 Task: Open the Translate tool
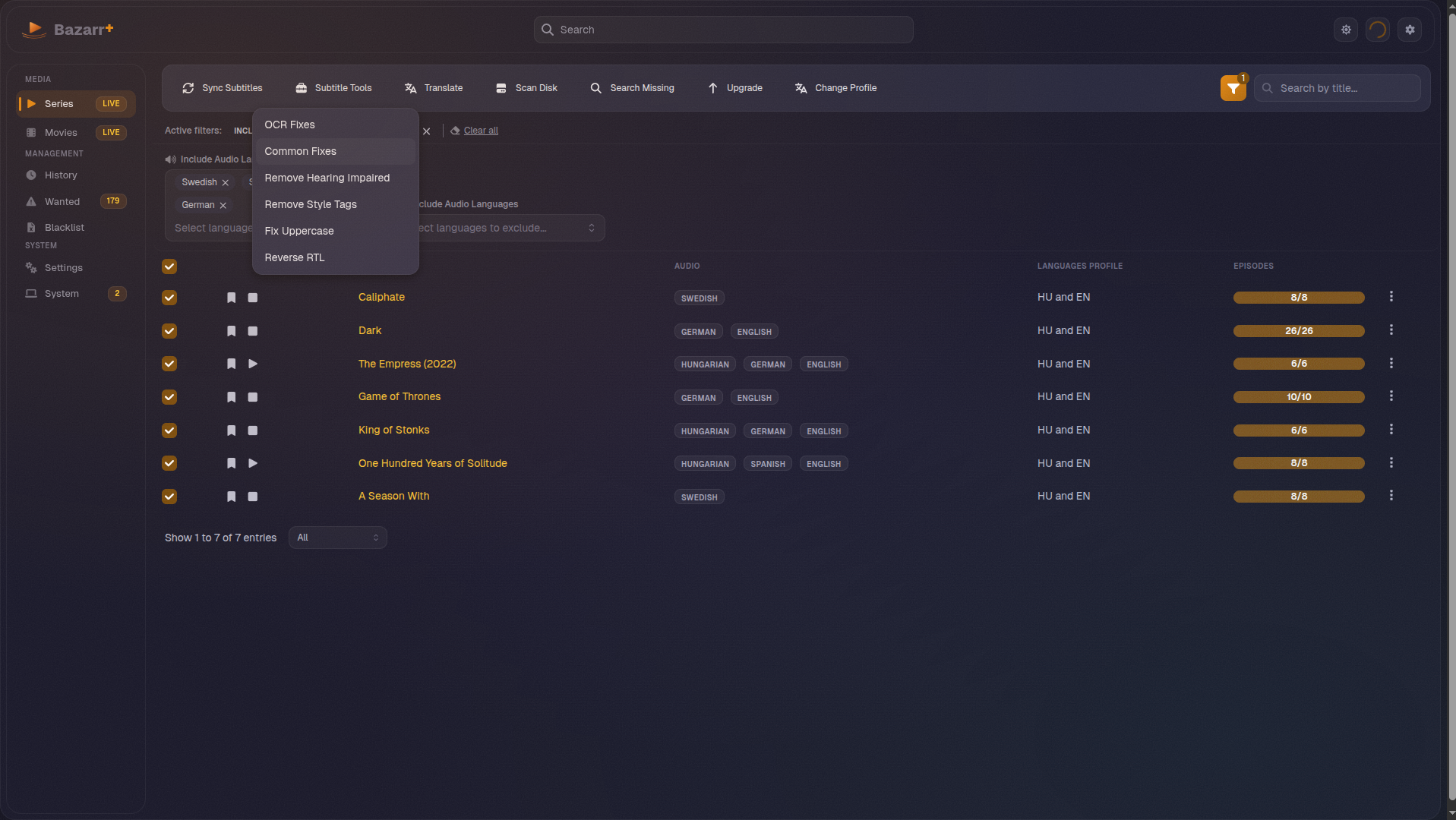tap(433, 88)
